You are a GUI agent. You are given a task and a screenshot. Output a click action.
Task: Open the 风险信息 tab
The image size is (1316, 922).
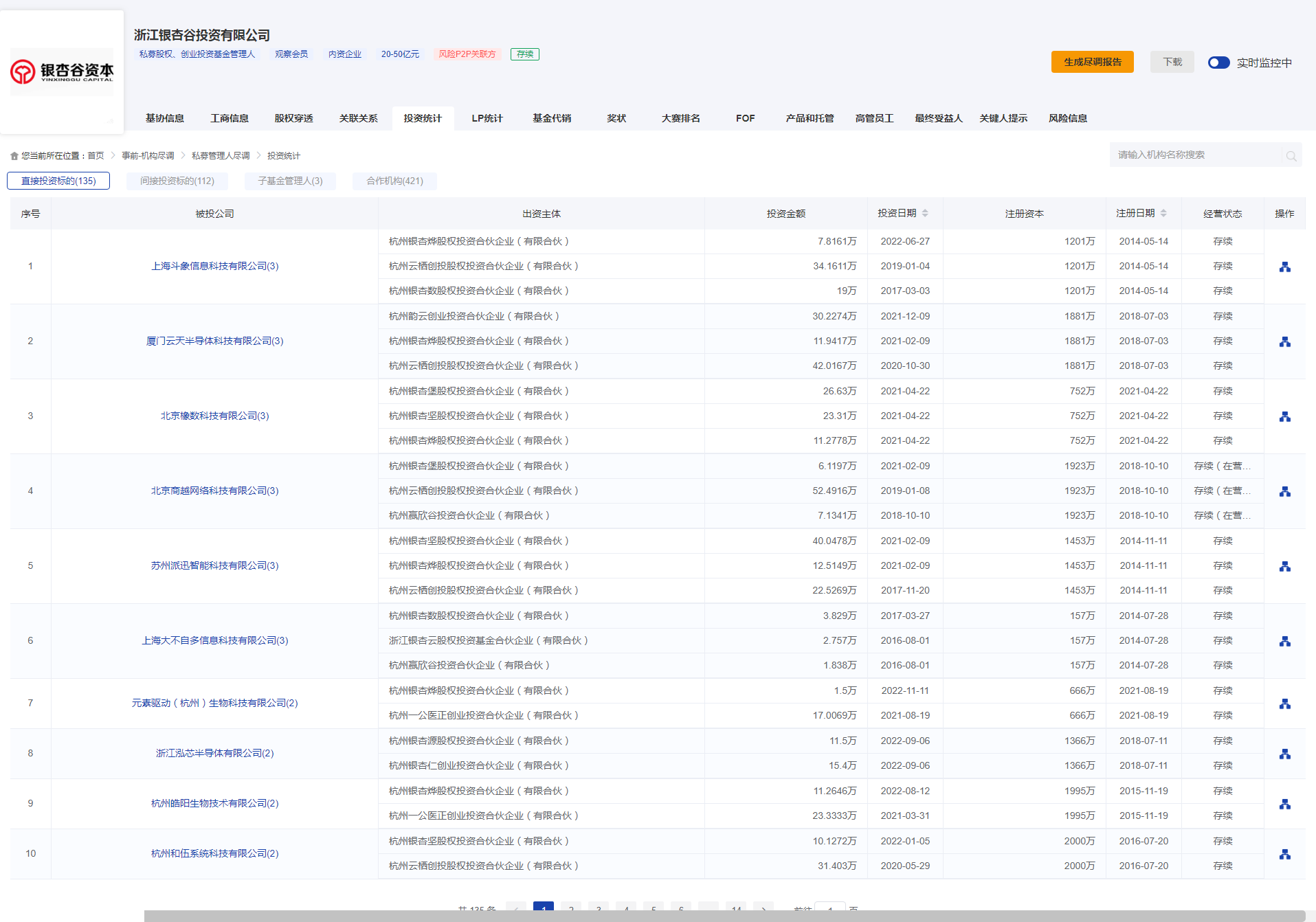[1067, 118]
